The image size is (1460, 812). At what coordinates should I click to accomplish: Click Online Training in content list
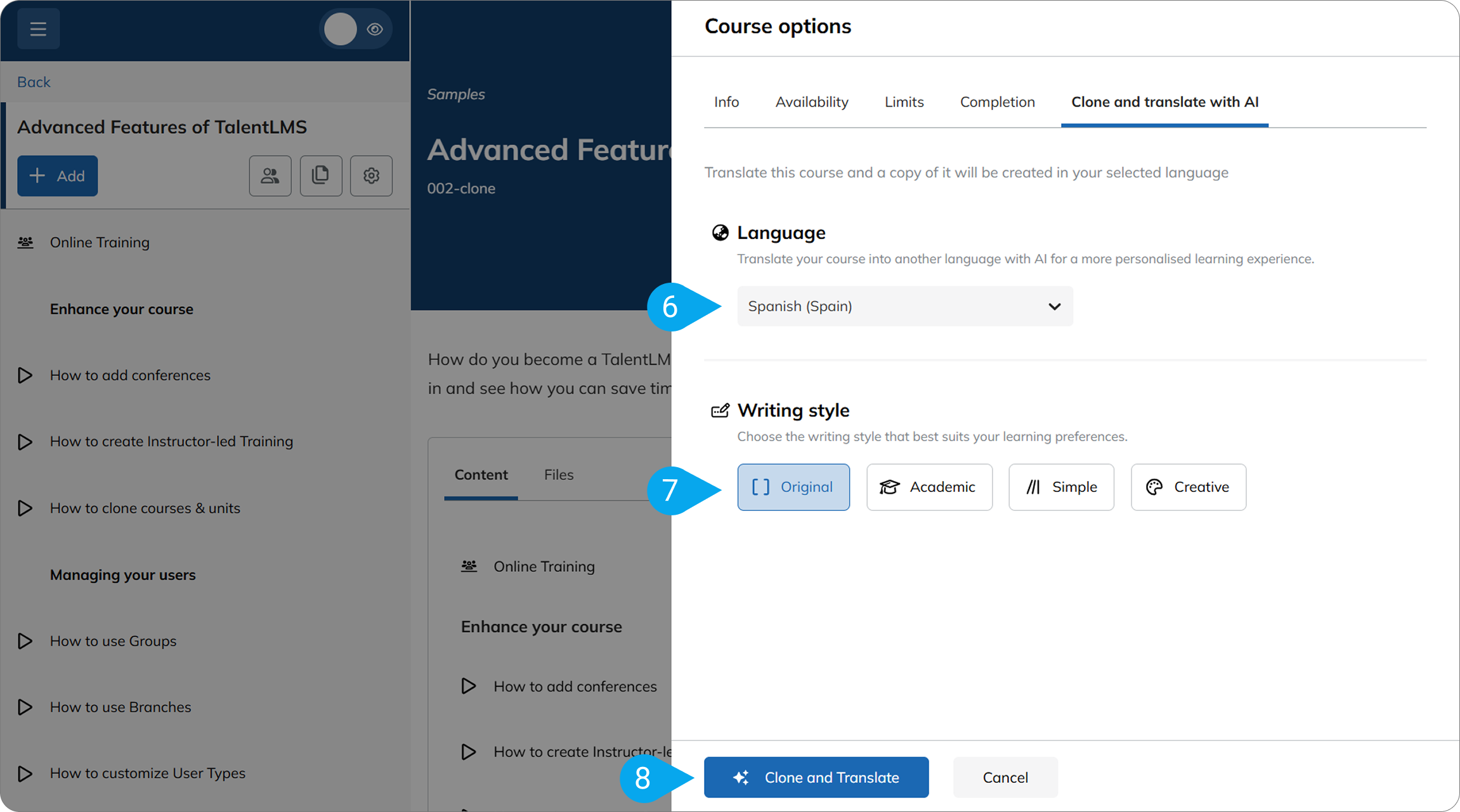click(544, 567)
